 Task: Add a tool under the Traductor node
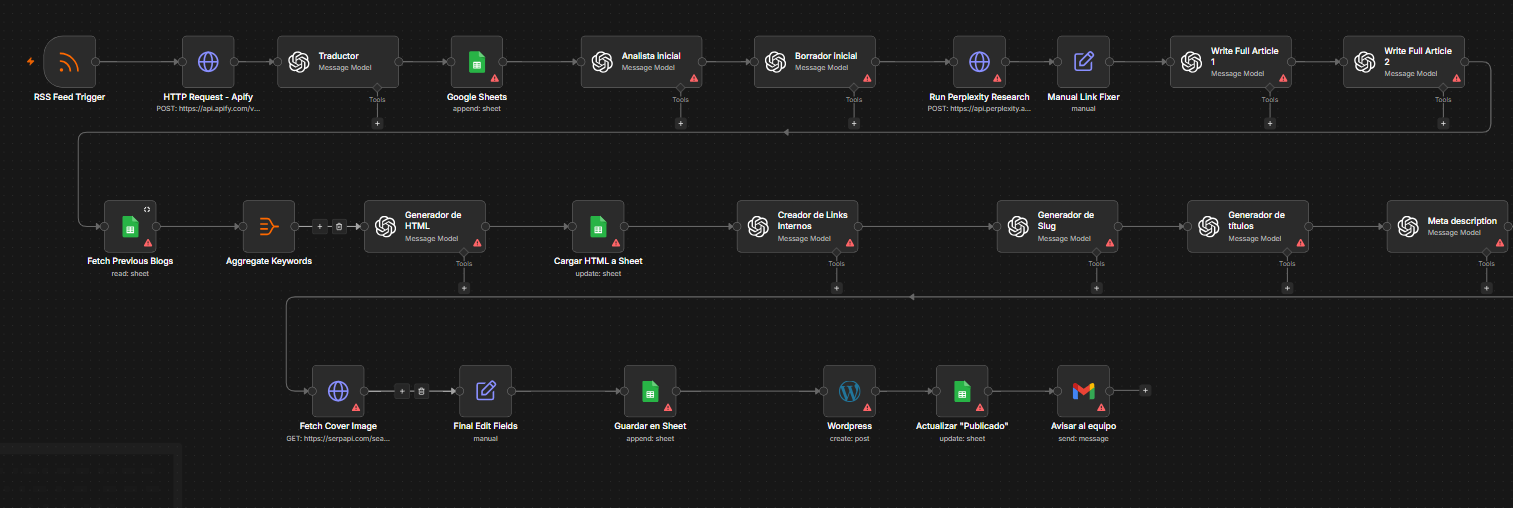377,124
